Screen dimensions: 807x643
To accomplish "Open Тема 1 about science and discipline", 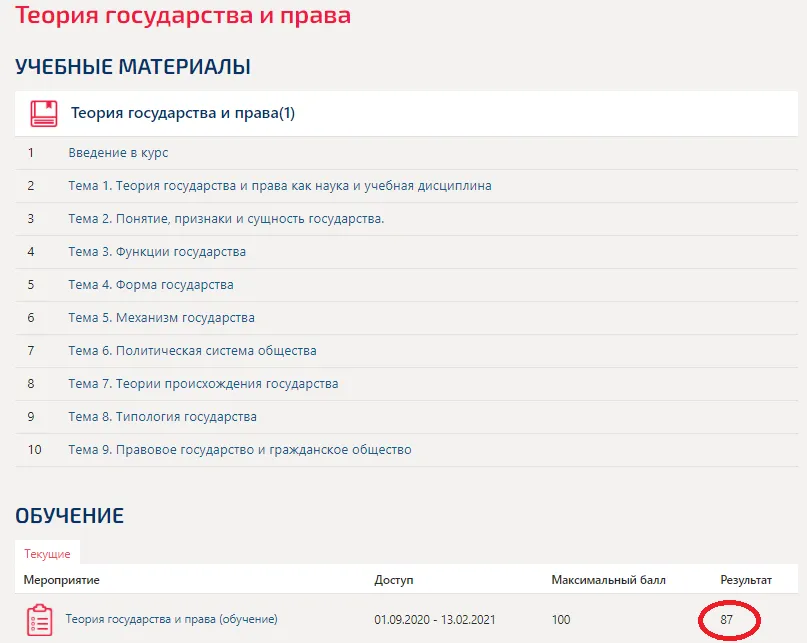I will (280, 186).
